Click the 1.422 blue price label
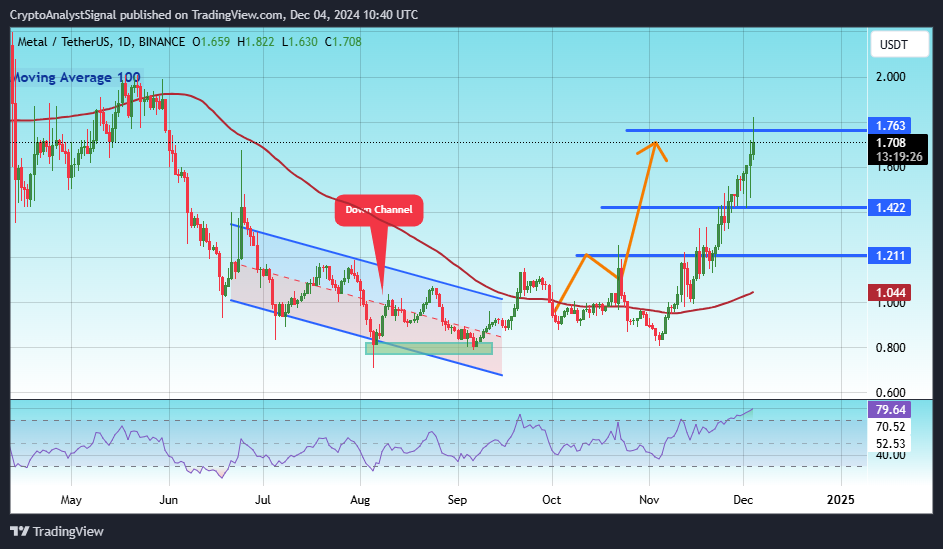This screenshot has width=943, height=549. coord(890,208)
